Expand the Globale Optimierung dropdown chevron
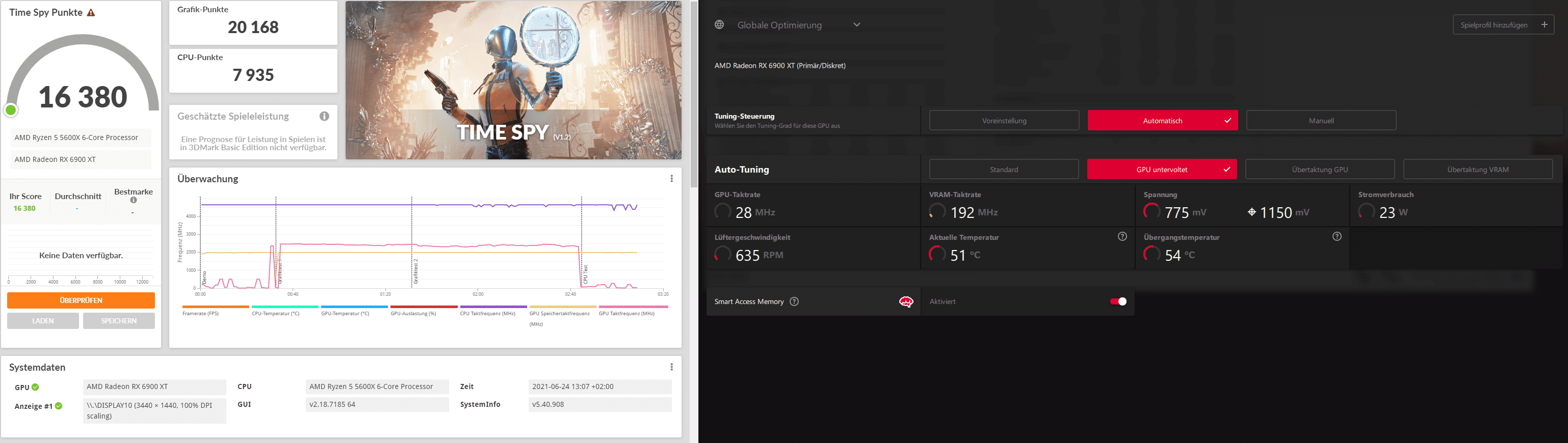1568x443 pixels. click(856, 25)
